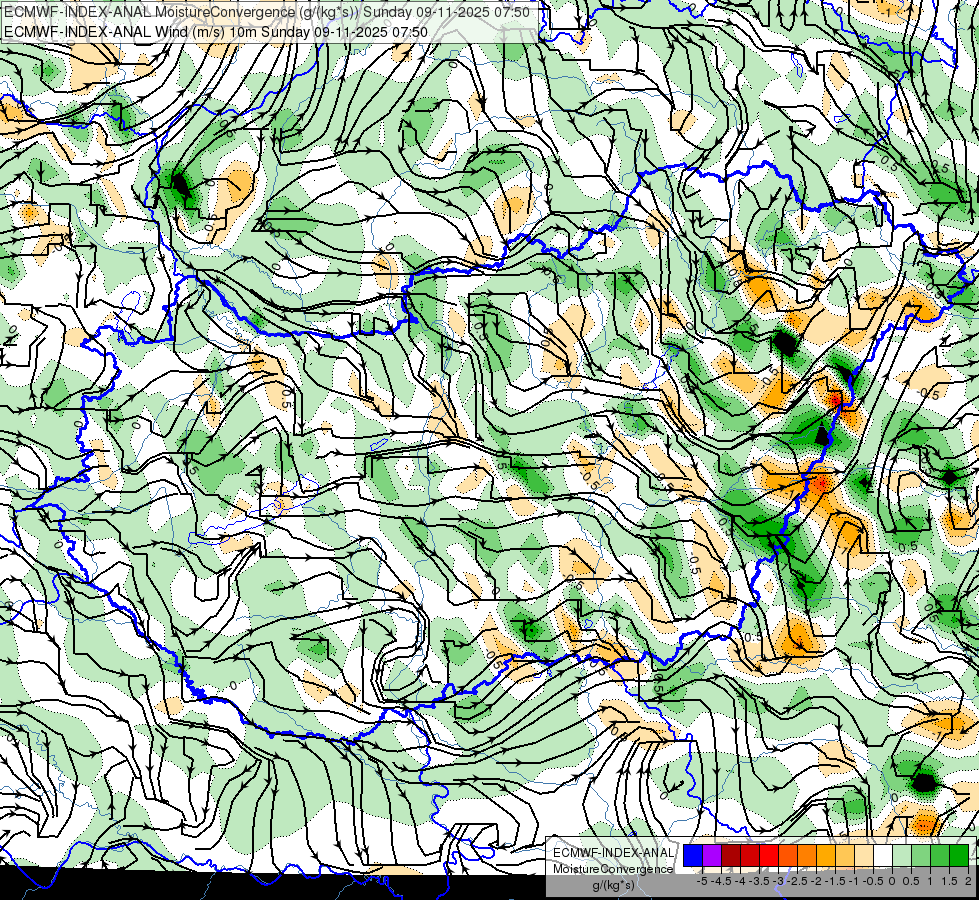Select the pale peach swatch from -1 to -0.5
Viewport: 979px width, 900px height.
863,856
